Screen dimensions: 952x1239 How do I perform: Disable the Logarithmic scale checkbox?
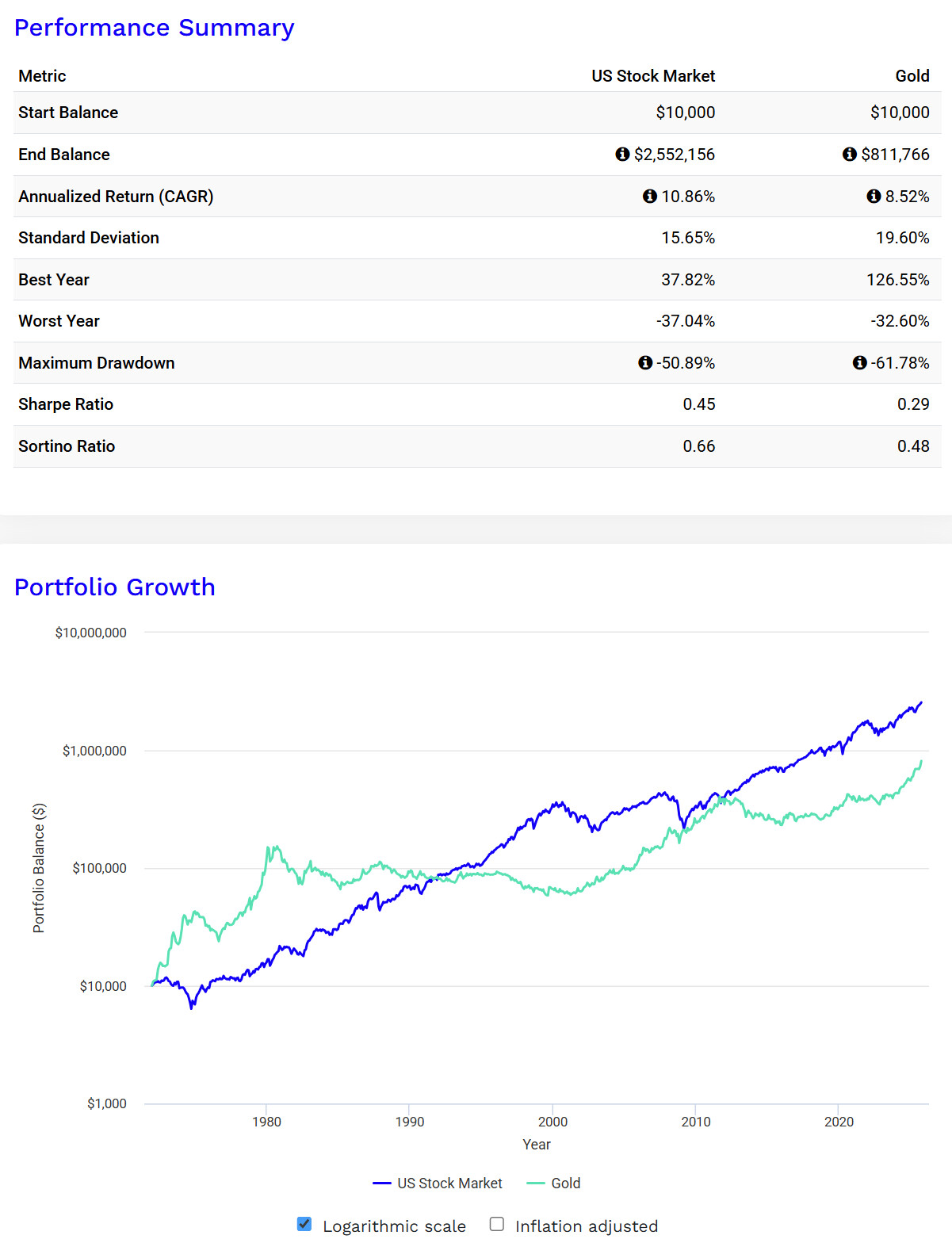pos(304,1224)
